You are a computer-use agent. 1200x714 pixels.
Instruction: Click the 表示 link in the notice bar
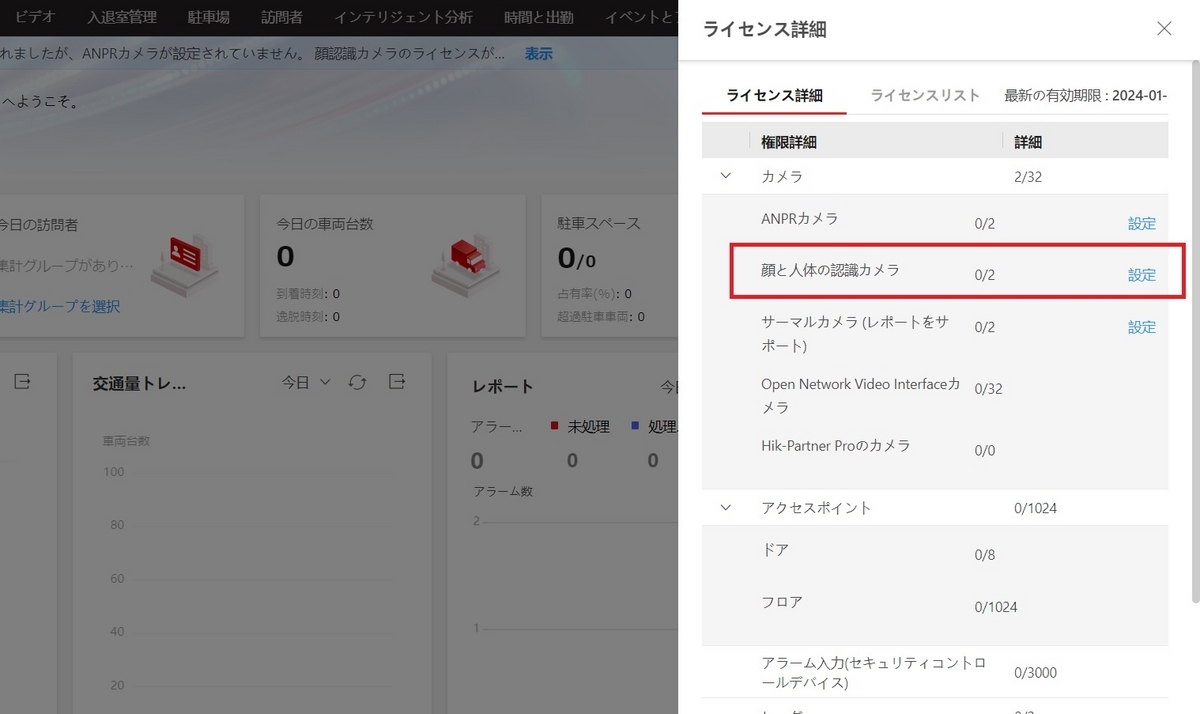coord(539,54)
